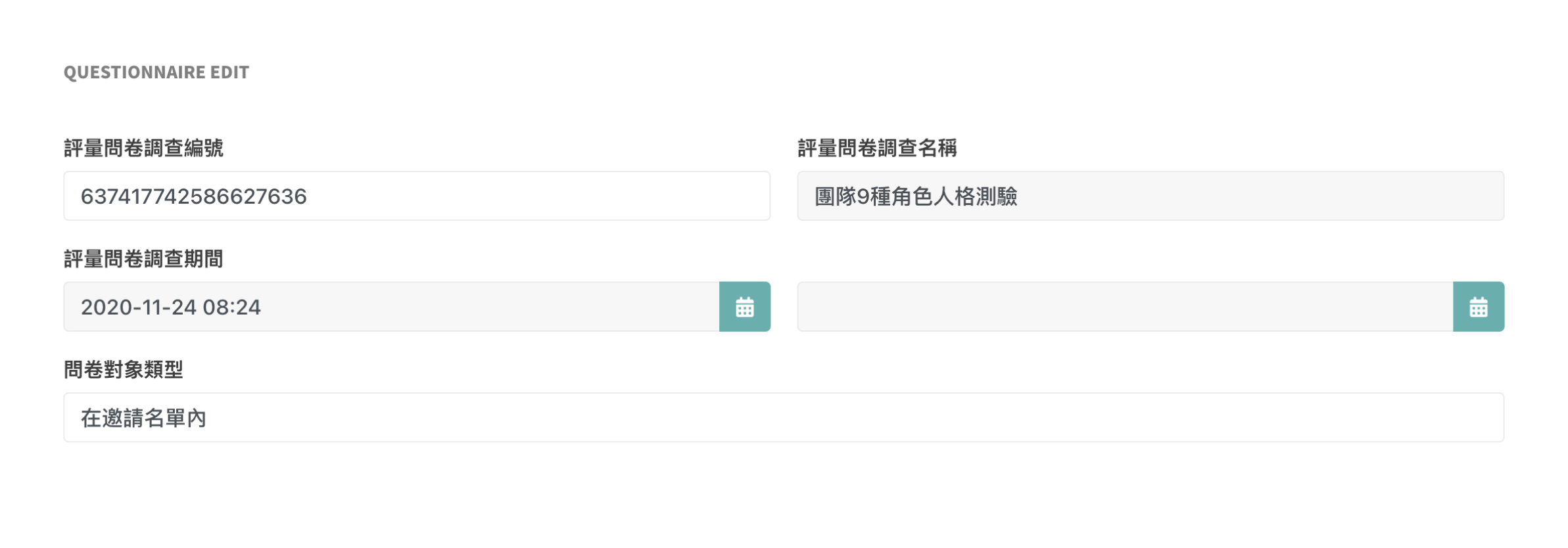This screenshot has width=1568, height=548.
Task: Click the 637417742586627636 number text
Action: click(193, 196)
